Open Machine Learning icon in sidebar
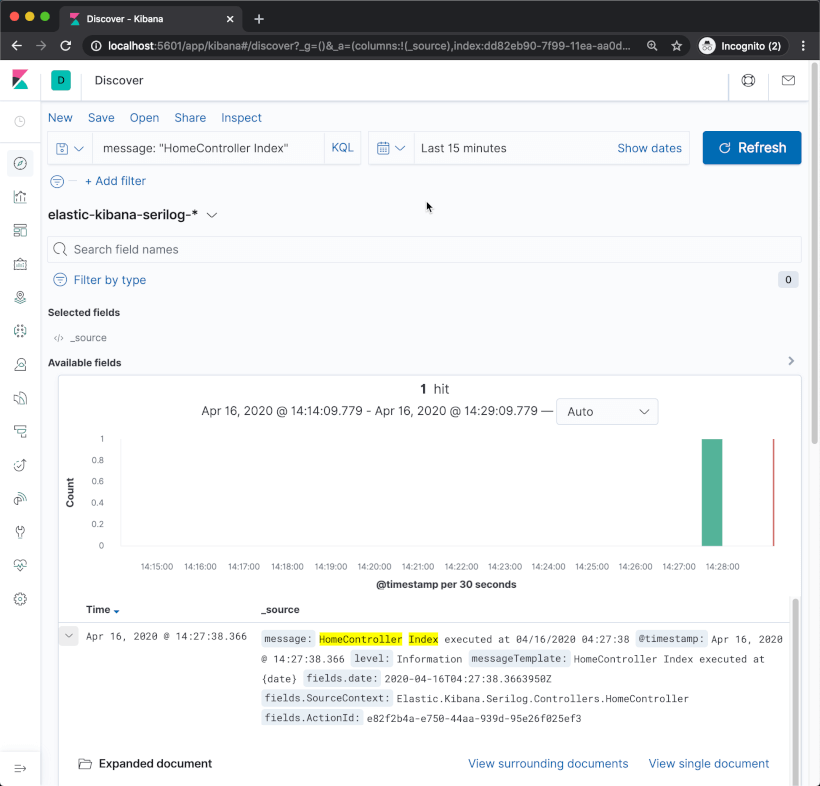This screenshot has height=786, width=820. [x=20, y=331]
